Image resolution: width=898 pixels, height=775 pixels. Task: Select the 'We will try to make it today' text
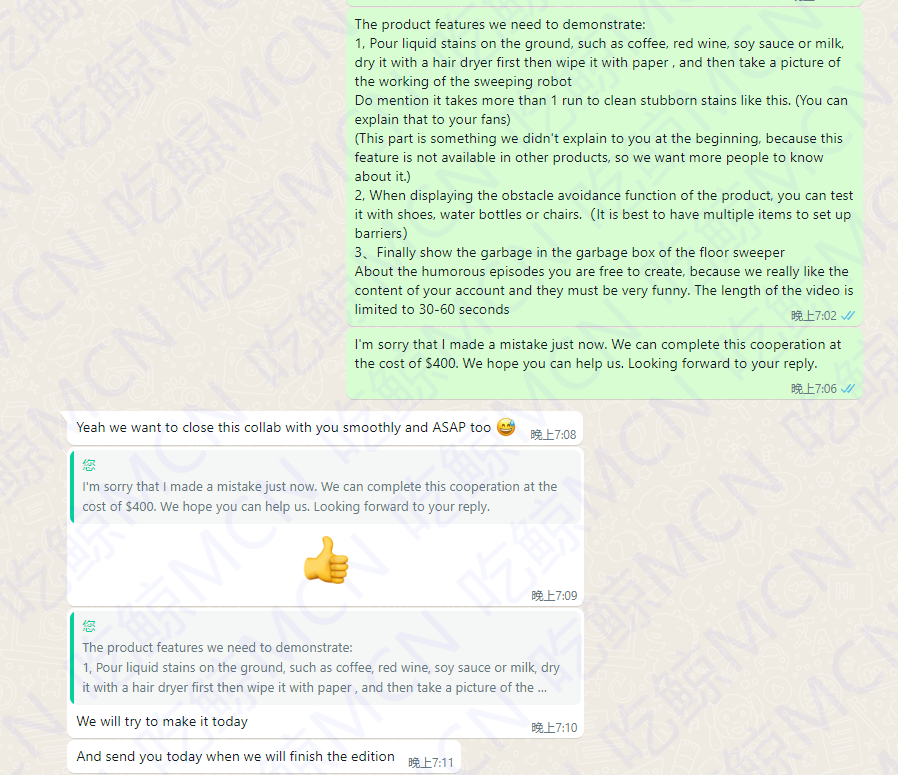pos(162,721)
